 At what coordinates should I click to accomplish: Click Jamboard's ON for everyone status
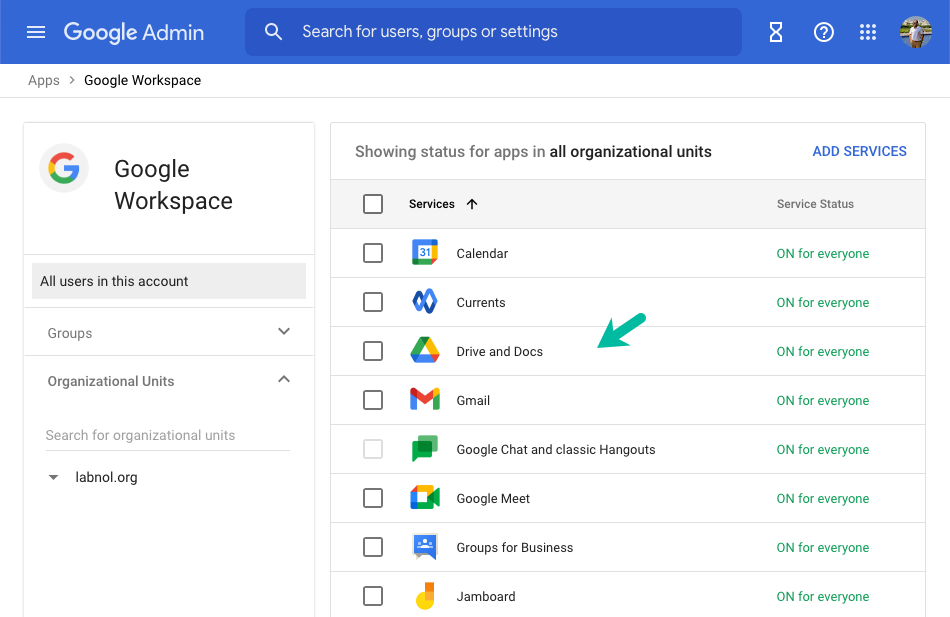823,597
